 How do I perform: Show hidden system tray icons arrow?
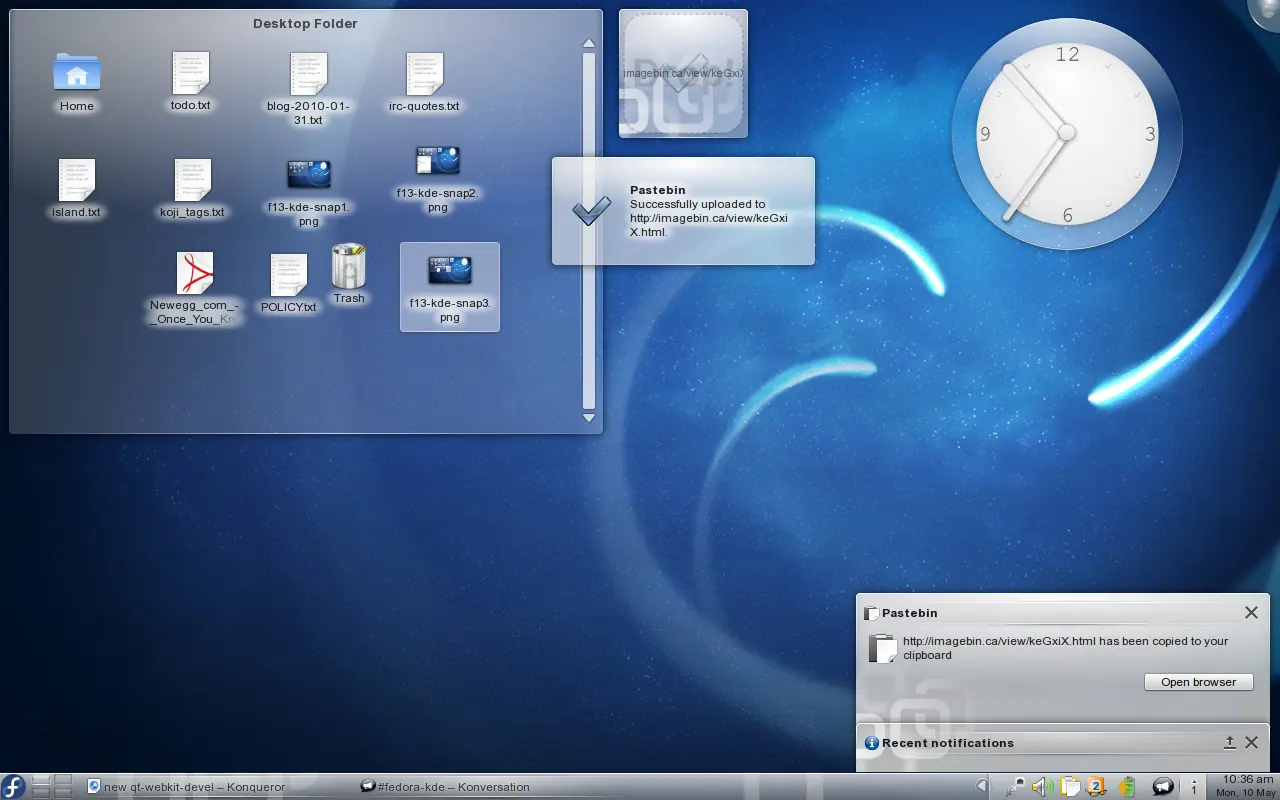982,786
